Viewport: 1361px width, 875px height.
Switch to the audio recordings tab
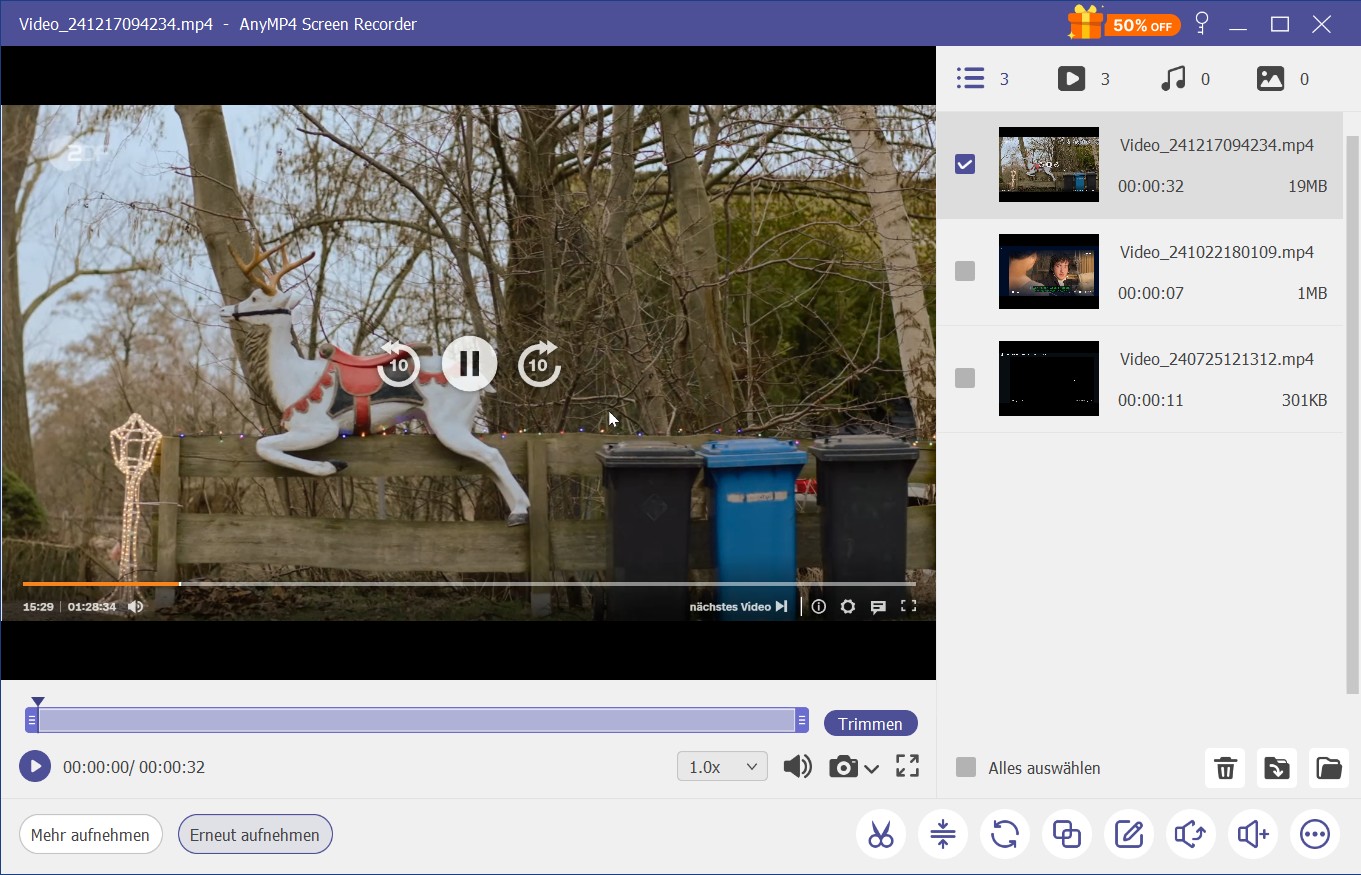pyautogui.click(x=1172, y=79)
